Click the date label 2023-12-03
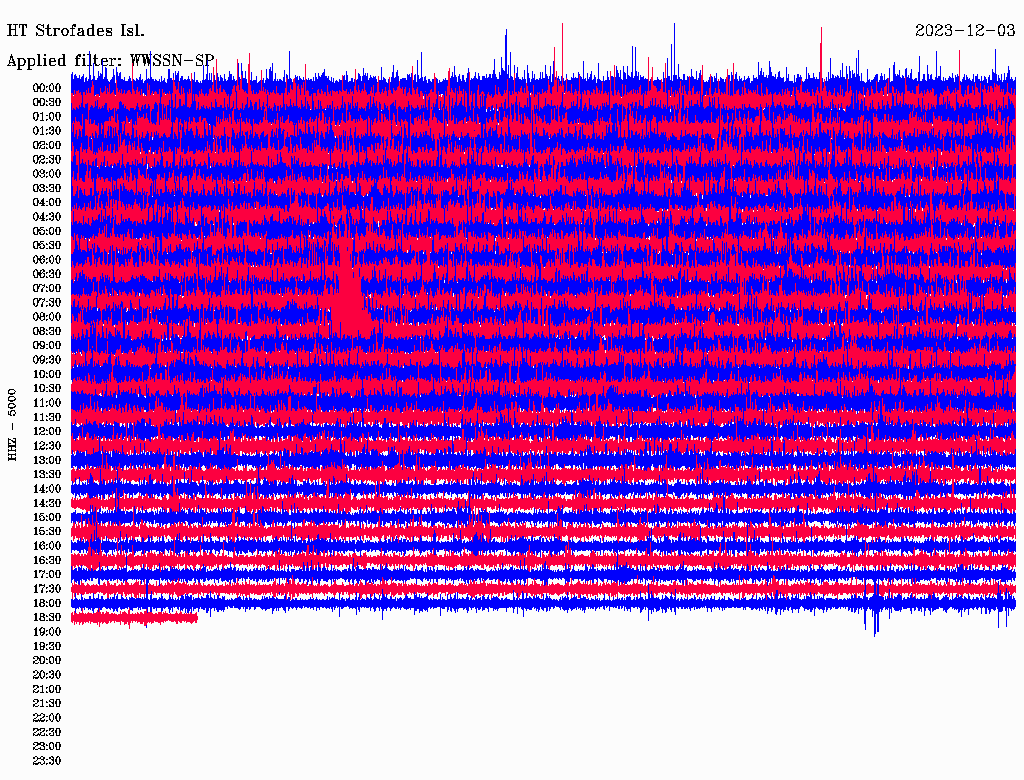 [965, 31]
